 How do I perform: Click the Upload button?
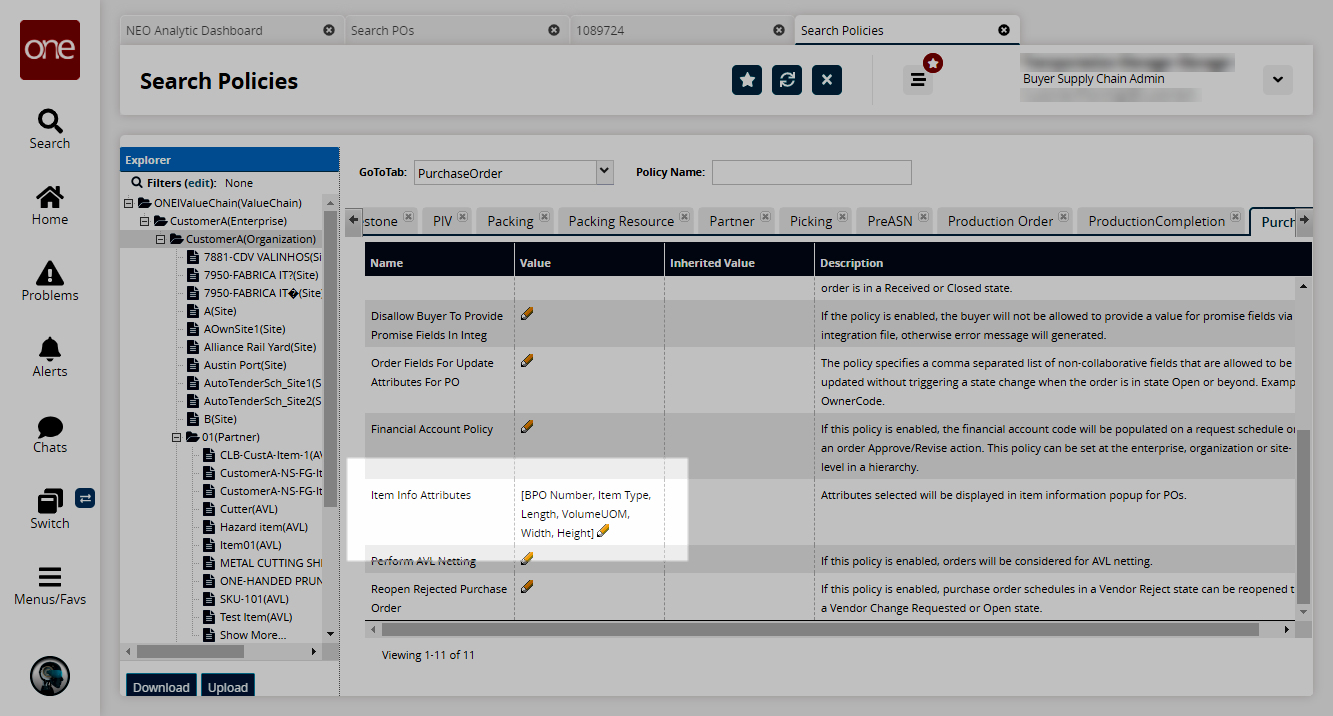click(x=227, y=687)
